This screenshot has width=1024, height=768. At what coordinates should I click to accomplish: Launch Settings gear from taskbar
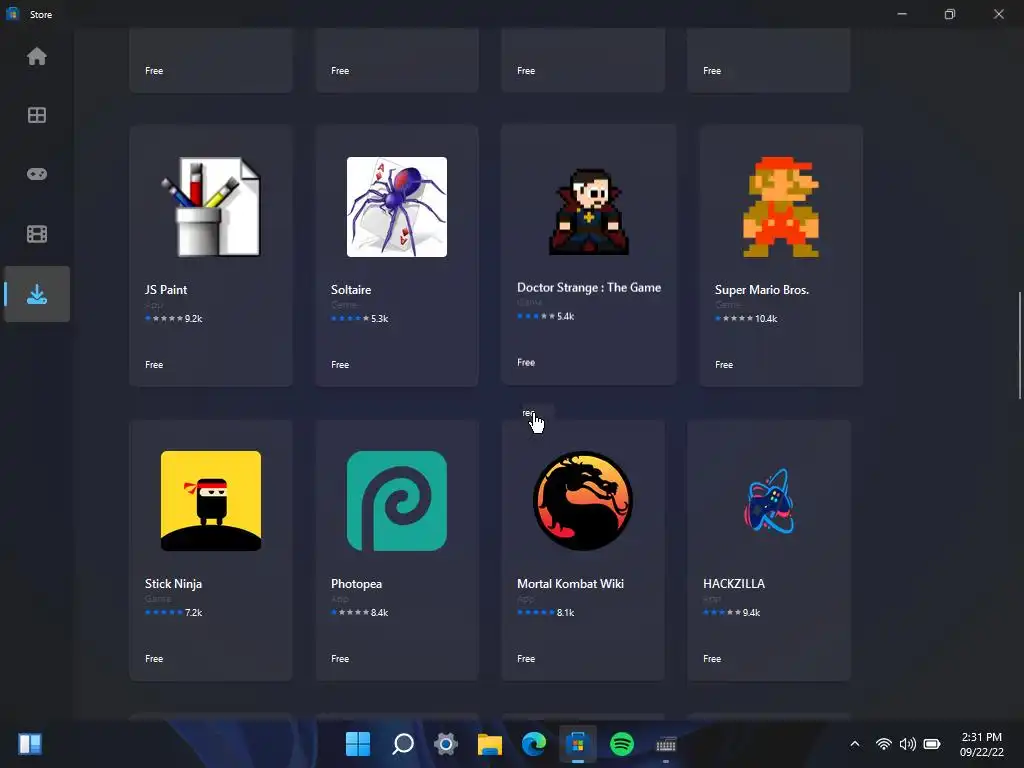point(446,744)
